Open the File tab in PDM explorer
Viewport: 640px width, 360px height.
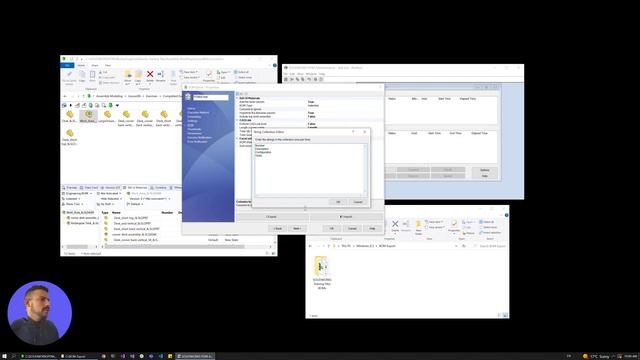67,65
